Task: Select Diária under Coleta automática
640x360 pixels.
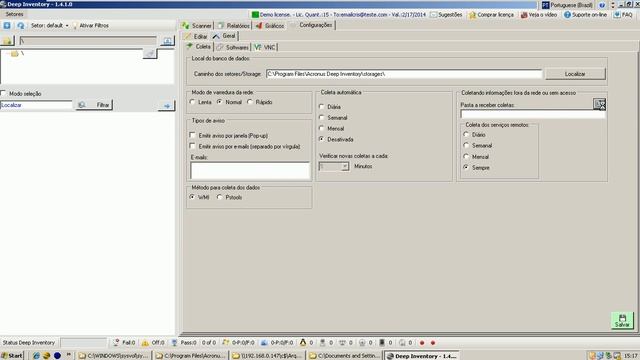Action: 322,107
